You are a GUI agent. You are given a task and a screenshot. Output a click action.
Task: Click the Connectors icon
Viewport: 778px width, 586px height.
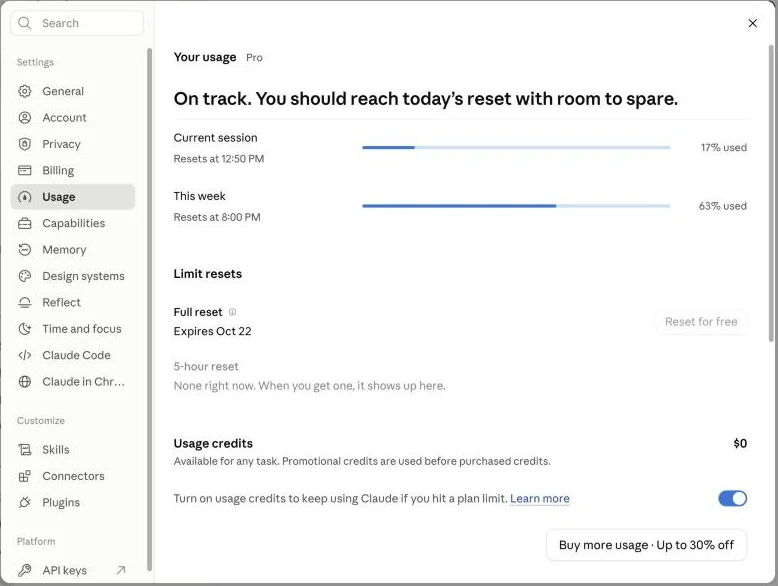pos(25,476)
